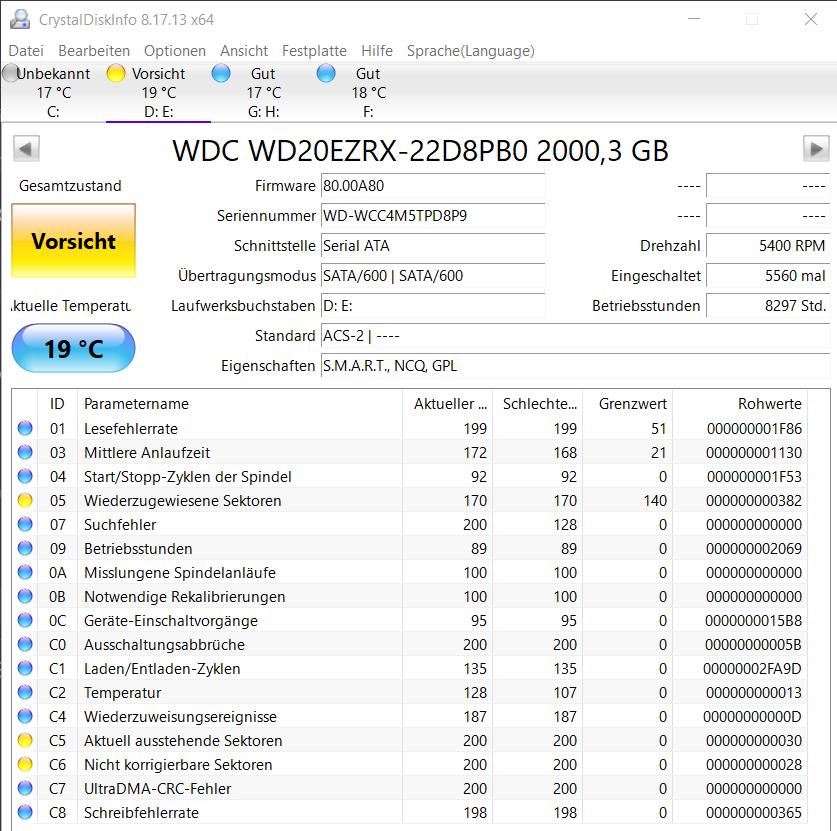Click the yellow status icon for Aktuell ausstehende Sektoren
Viewport: 837px width, 831px height.
tap(25, 740)
